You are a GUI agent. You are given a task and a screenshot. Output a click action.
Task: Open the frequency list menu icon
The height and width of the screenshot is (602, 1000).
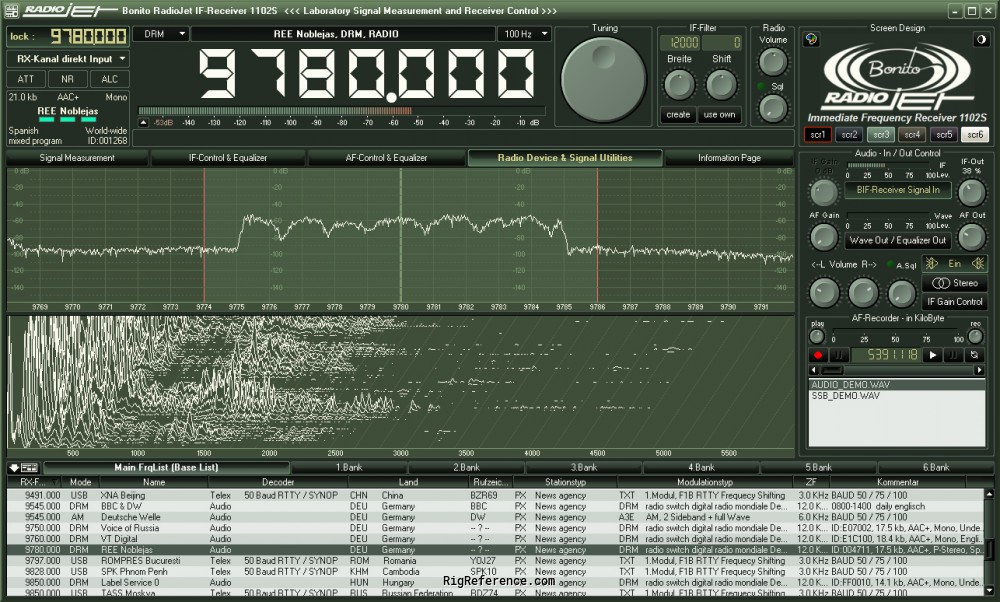(24, 467)
